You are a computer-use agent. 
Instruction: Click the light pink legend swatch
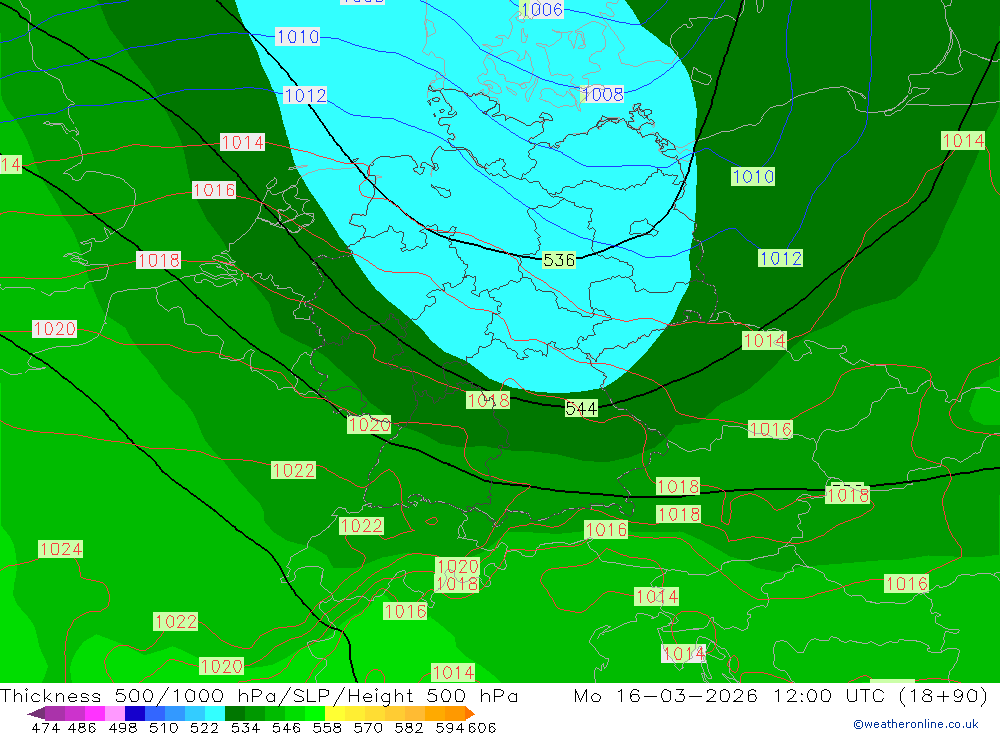(x=115, y=713)
